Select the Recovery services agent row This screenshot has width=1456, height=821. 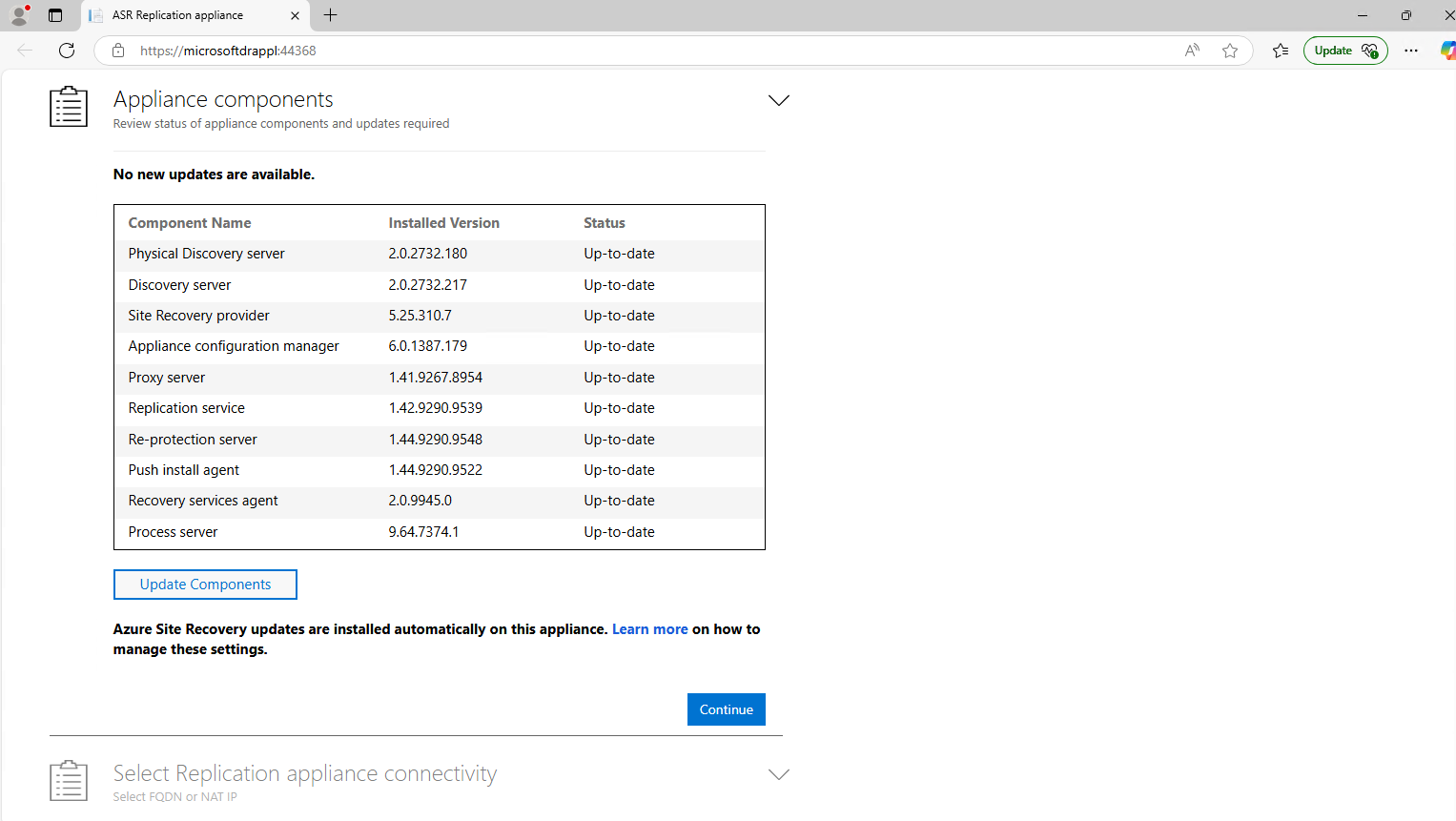[440, 501]
